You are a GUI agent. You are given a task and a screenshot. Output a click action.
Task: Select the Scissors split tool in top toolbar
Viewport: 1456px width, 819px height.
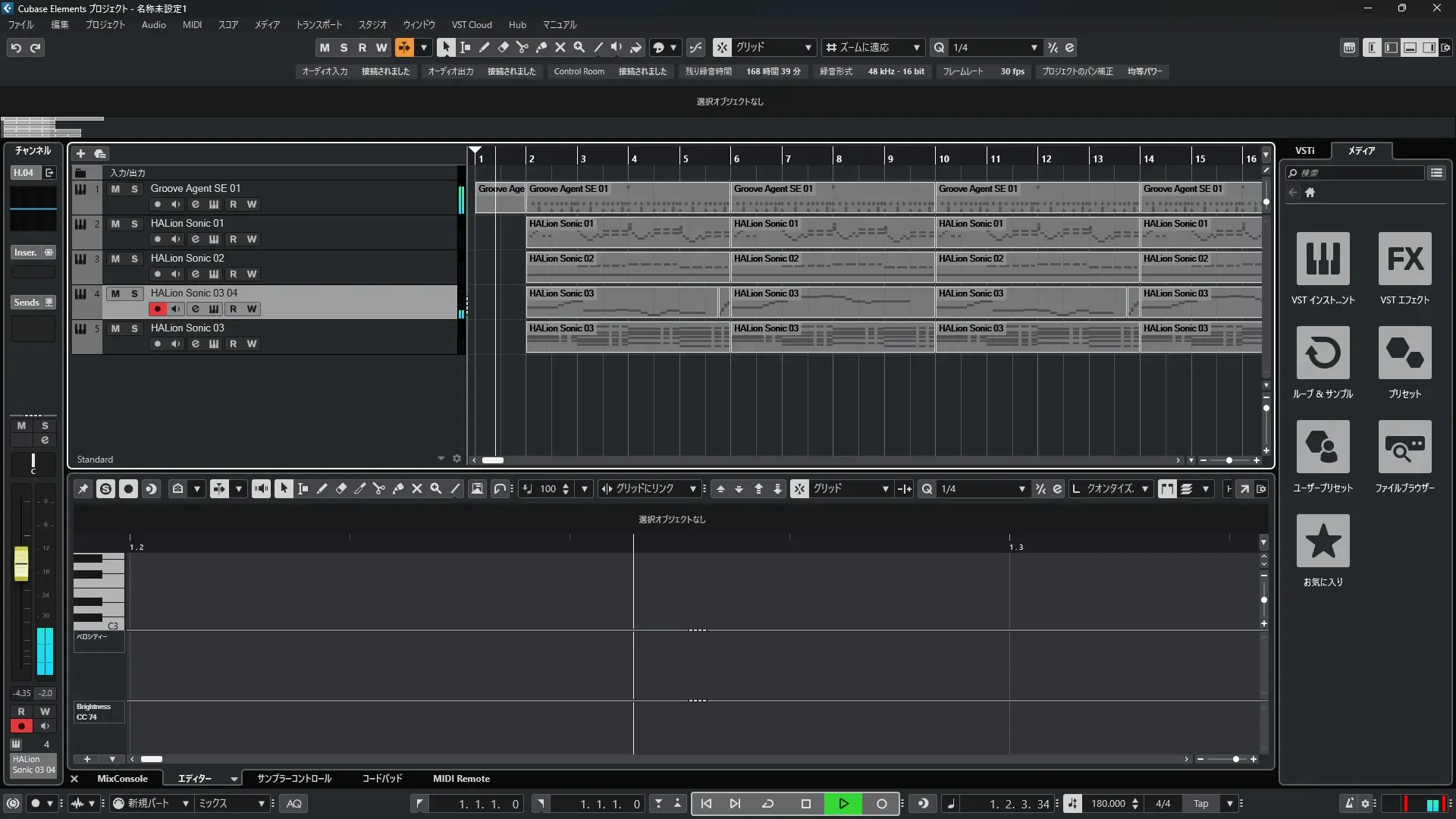(522, 47)
